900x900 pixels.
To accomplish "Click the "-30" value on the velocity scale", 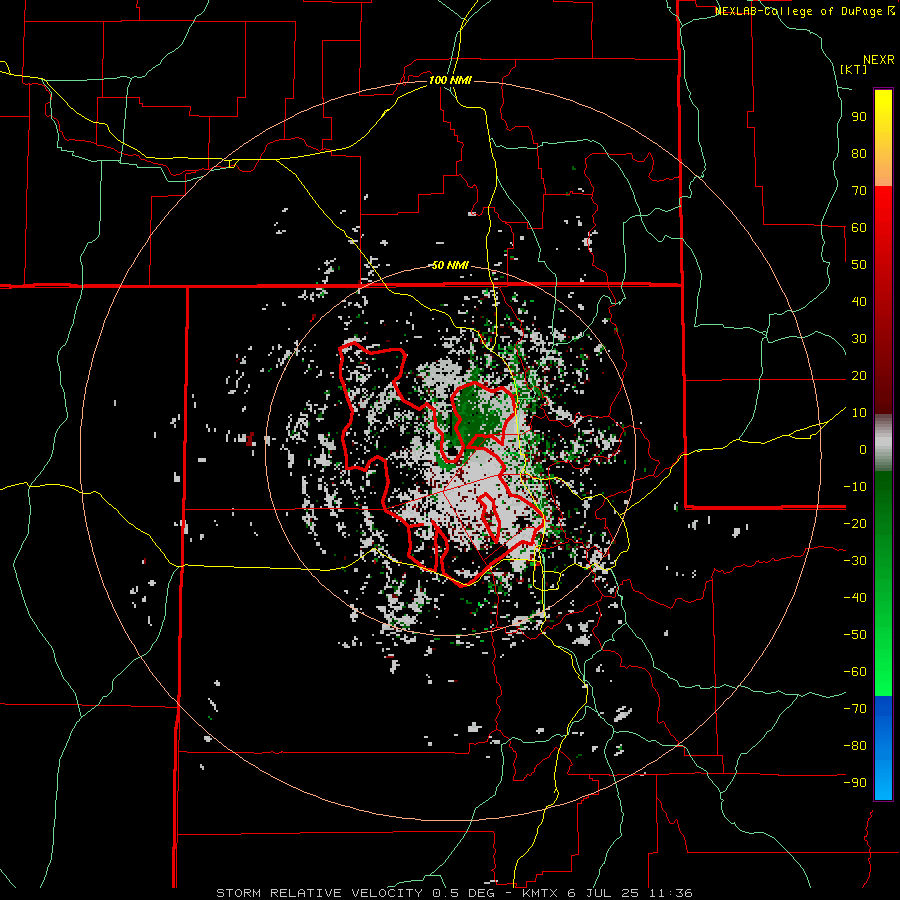I will click(x=855, y=561).
